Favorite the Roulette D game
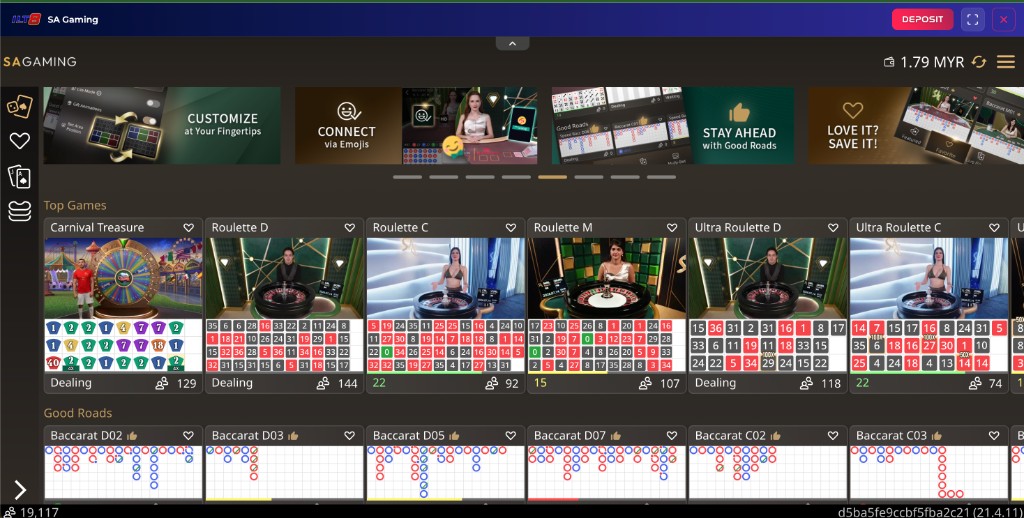Viewport: 1024px width, 518px height. pyautogui.click(x=350, y=227)
